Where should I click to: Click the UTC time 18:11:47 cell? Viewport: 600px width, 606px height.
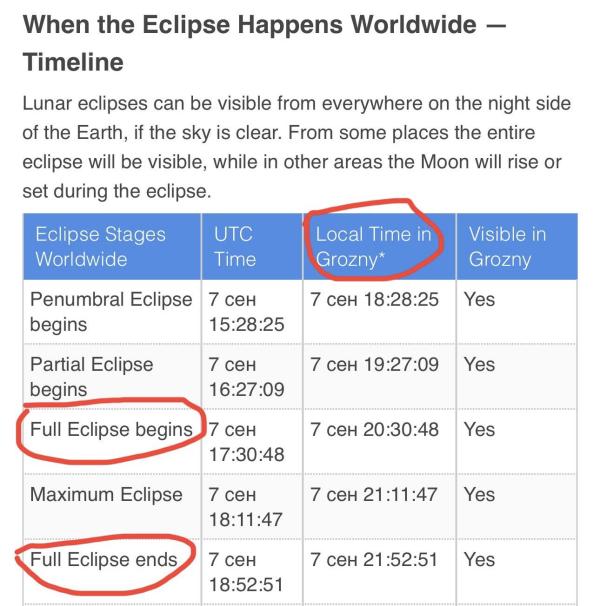(245, 507)
